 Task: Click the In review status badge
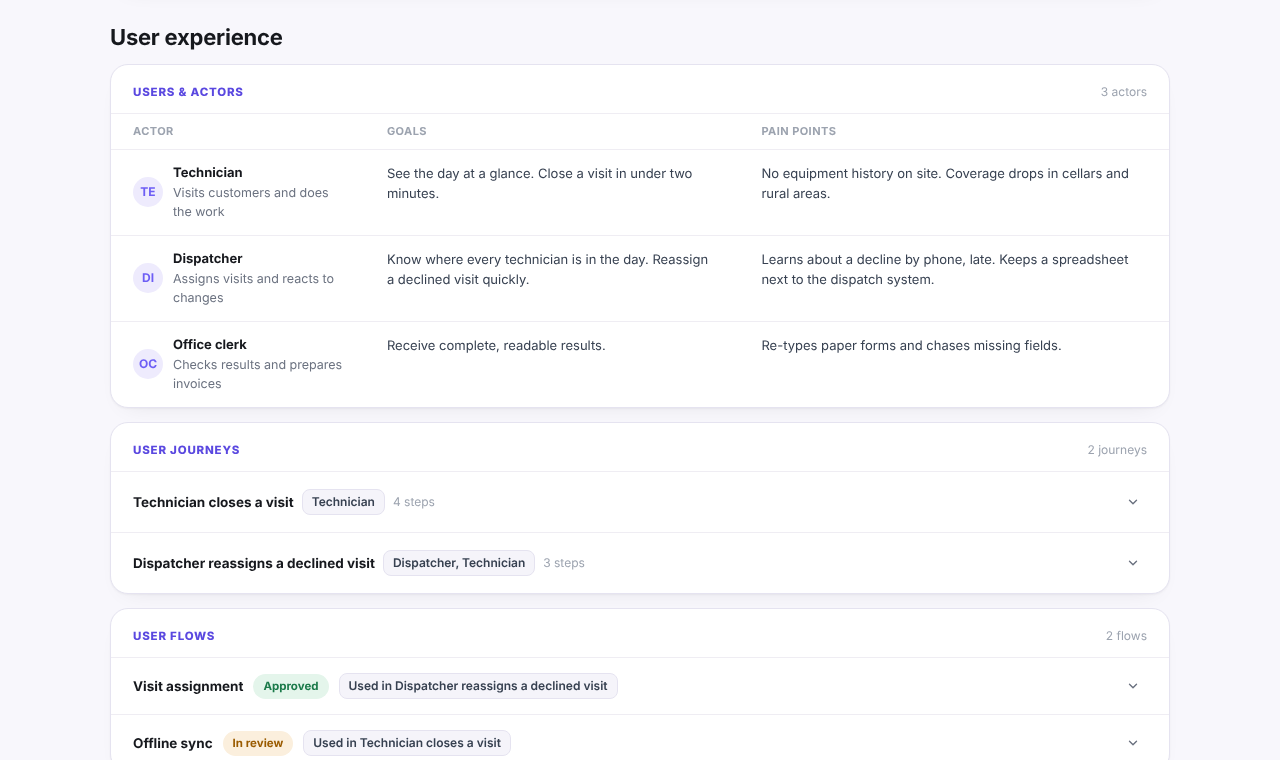[258, 743]
